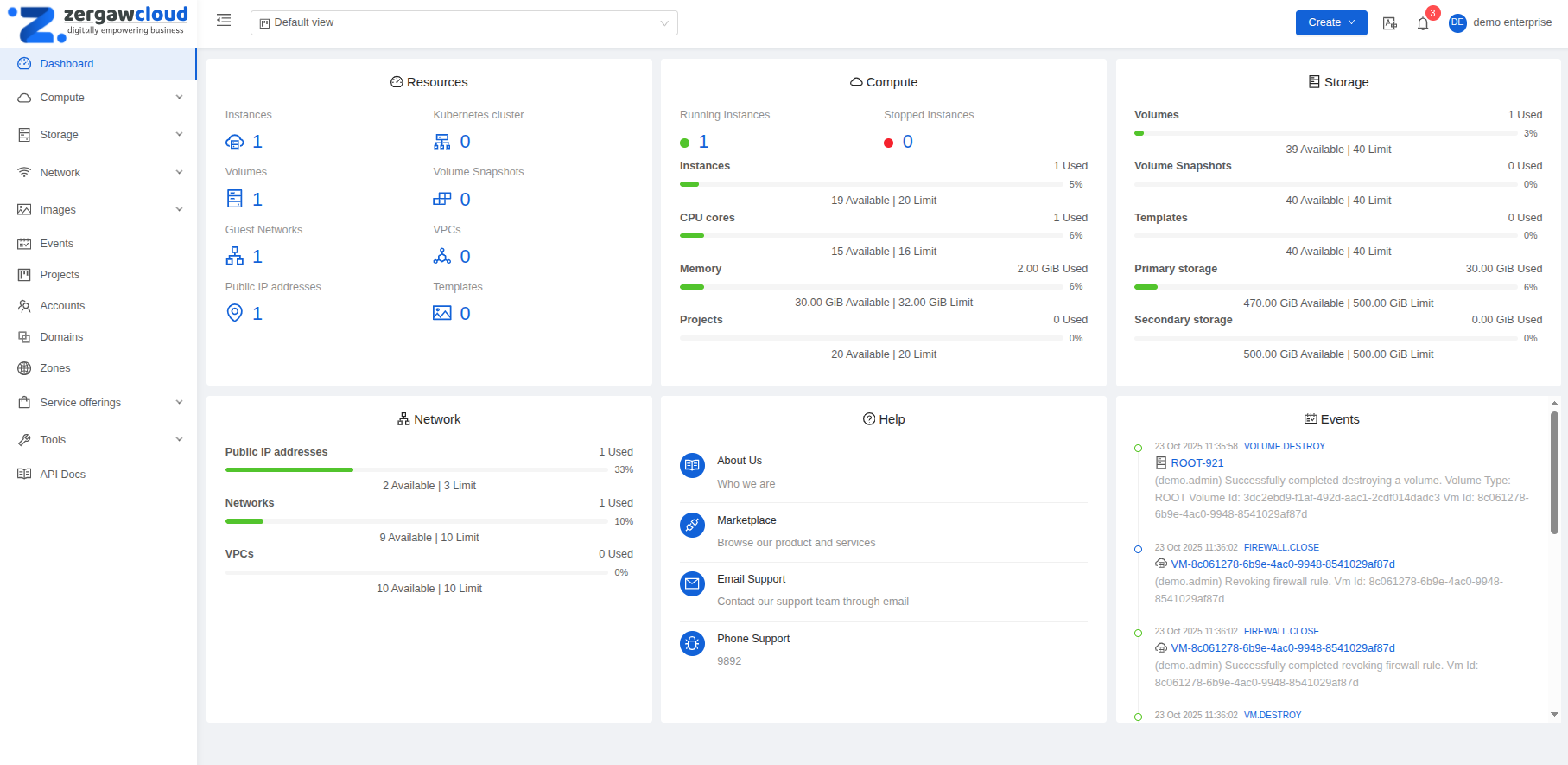The width and height of the screenshot is (1568, 765).
Task: Click the Zones globe icon in sidebar
Action: pyautogui.click(x=24, y=368)
